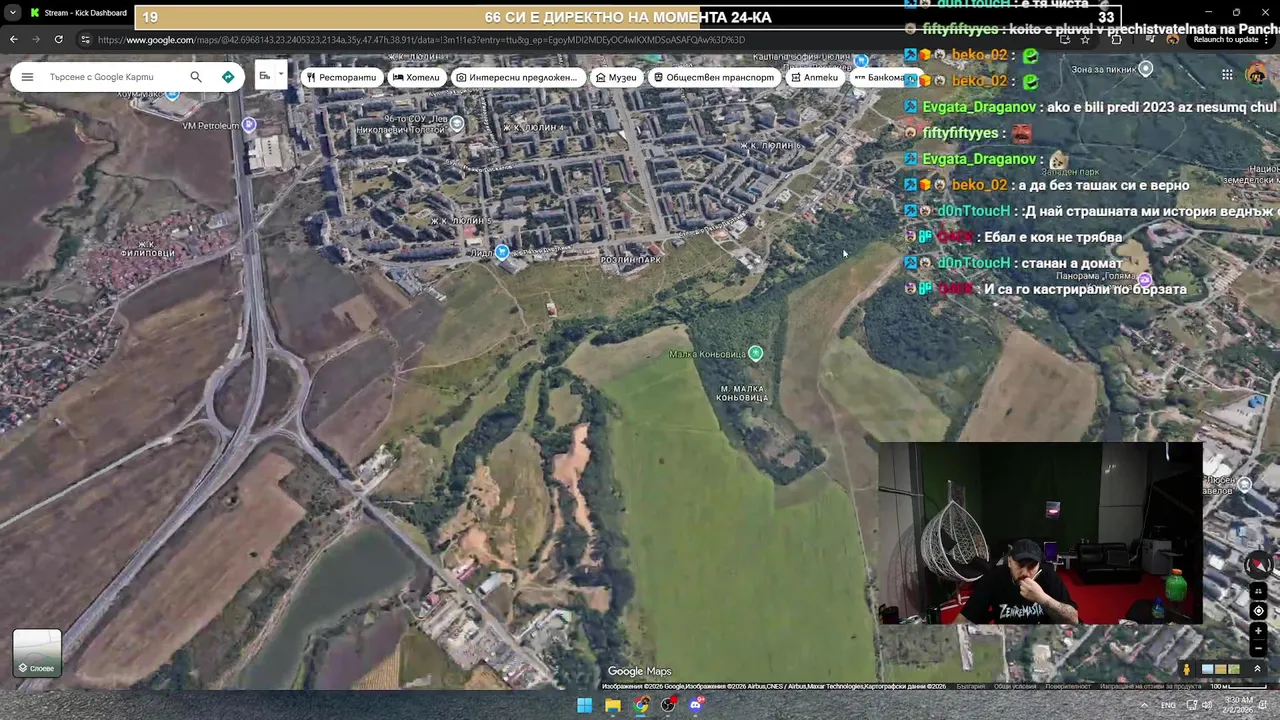Open the 'Поверителност' footer link
1280x720 pixels.
(x=1069, y=686)
